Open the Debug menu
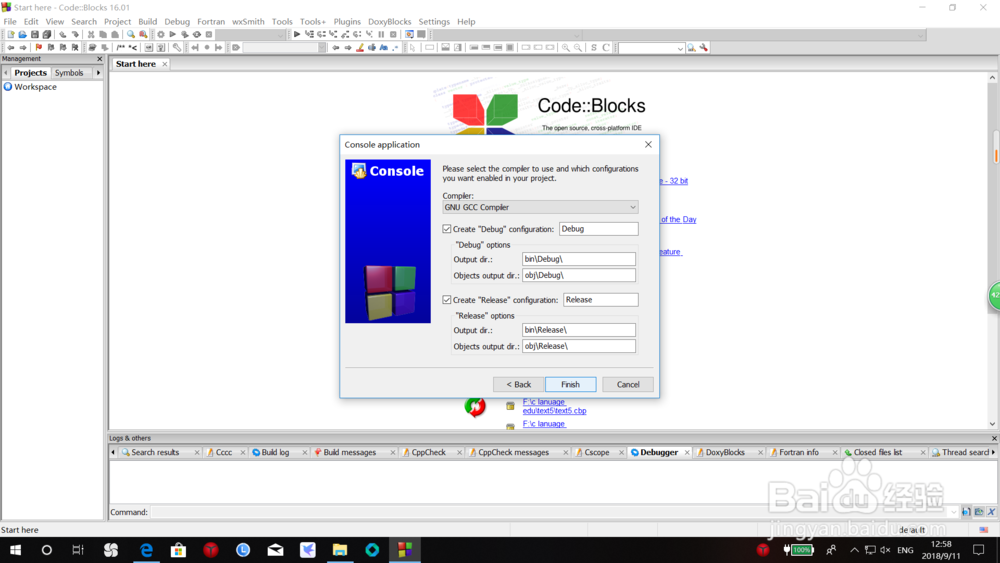The height and width of the screenshot is (563, 1000). (x=177, y=22)
